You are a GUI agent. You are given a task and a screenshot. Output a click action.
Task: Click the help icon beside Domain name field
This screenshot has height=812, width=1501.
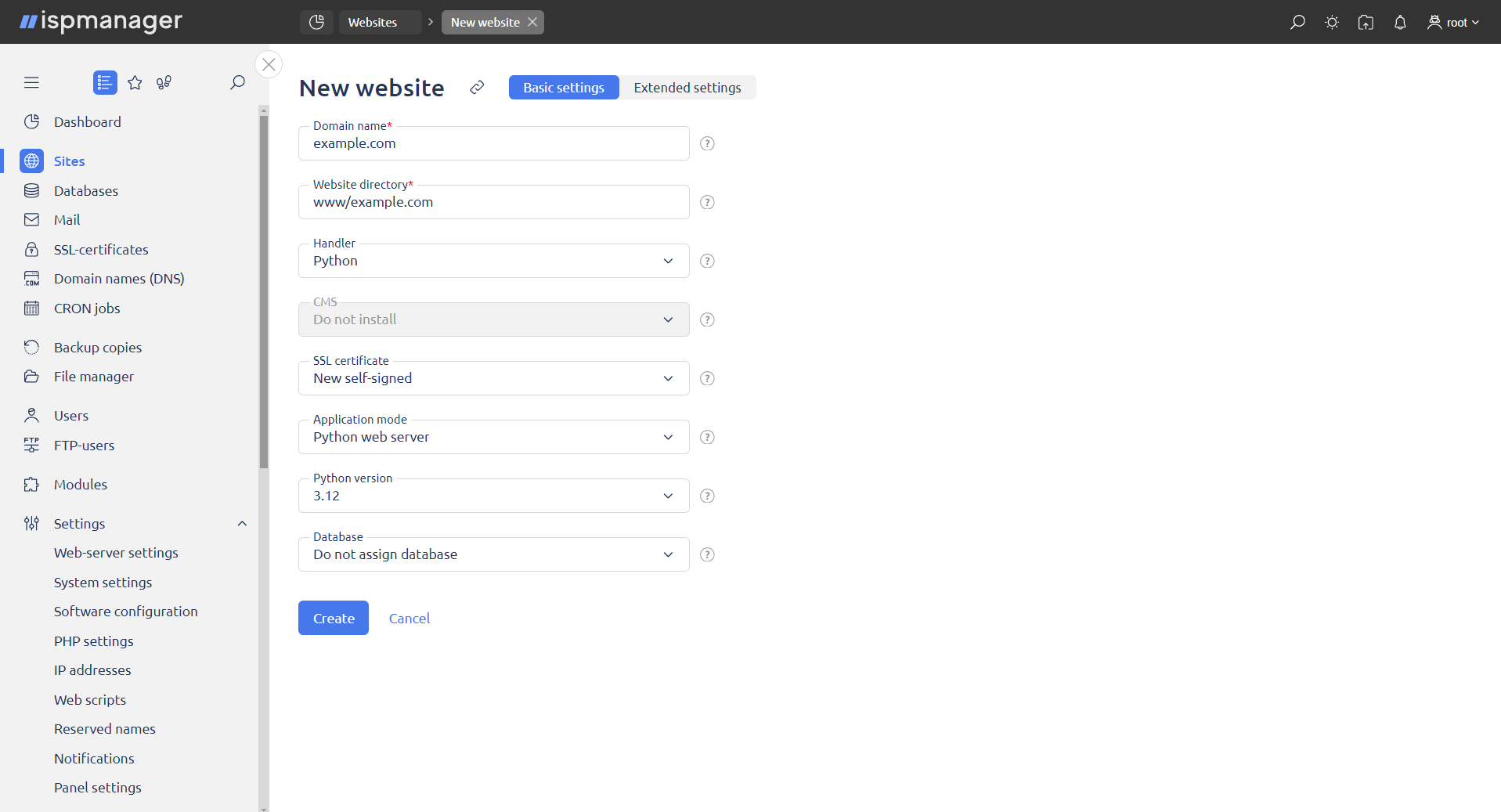click(x=706, y=143)
